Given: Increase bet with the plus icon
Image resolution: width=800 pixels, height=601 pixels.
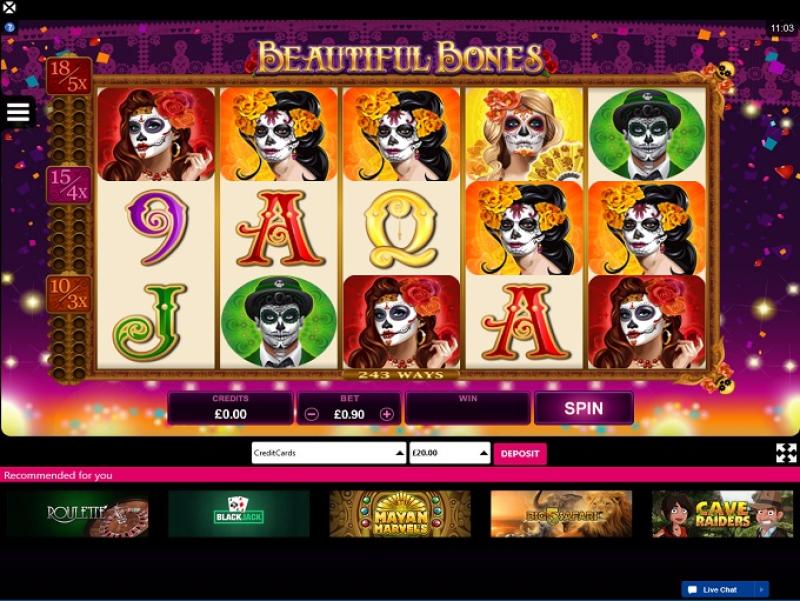Looking at the screenshot, I should 387,414.
